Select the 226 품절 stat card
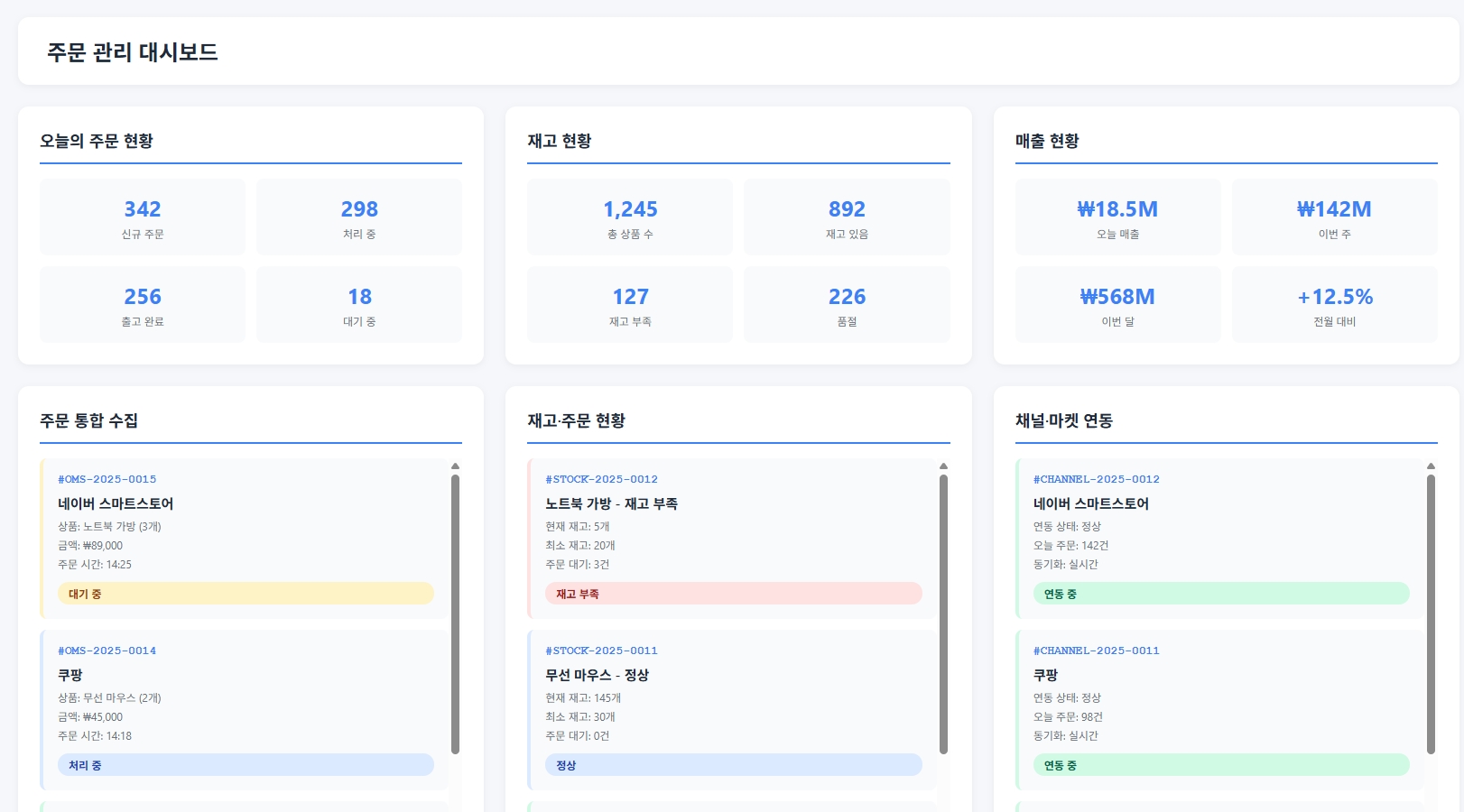Screen dimensions: 1464x812 pos(847,305)
